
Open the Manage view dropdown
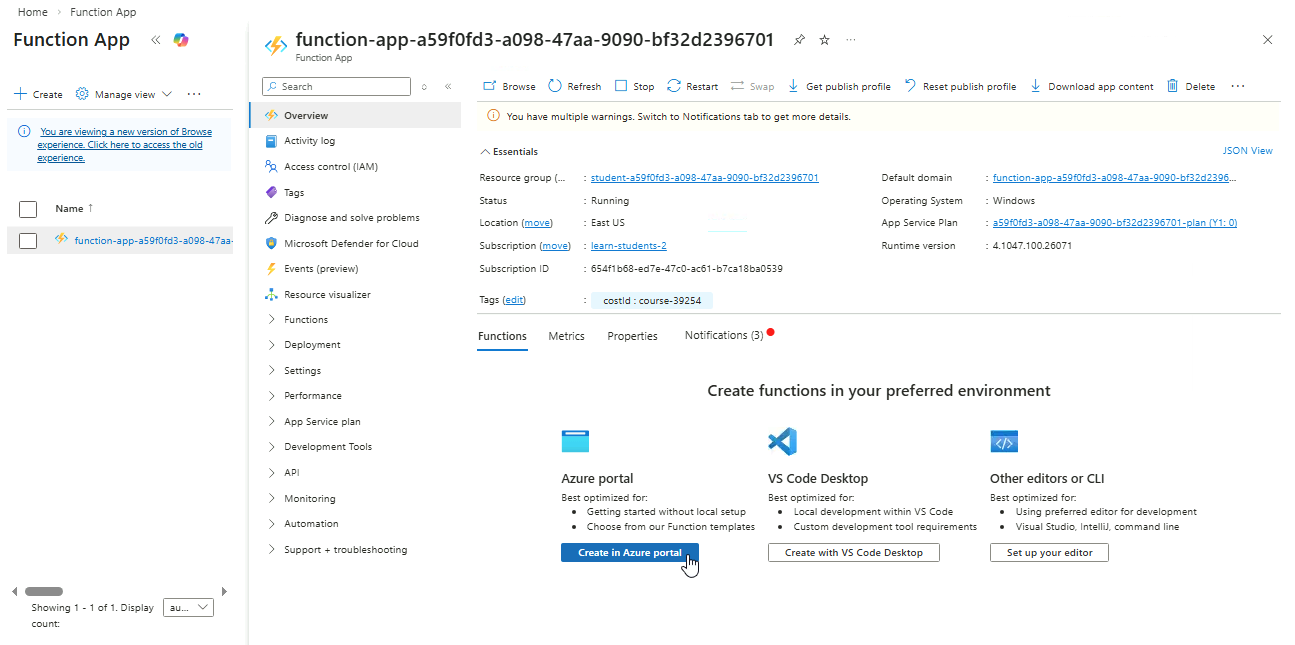(x=124, y=94)
